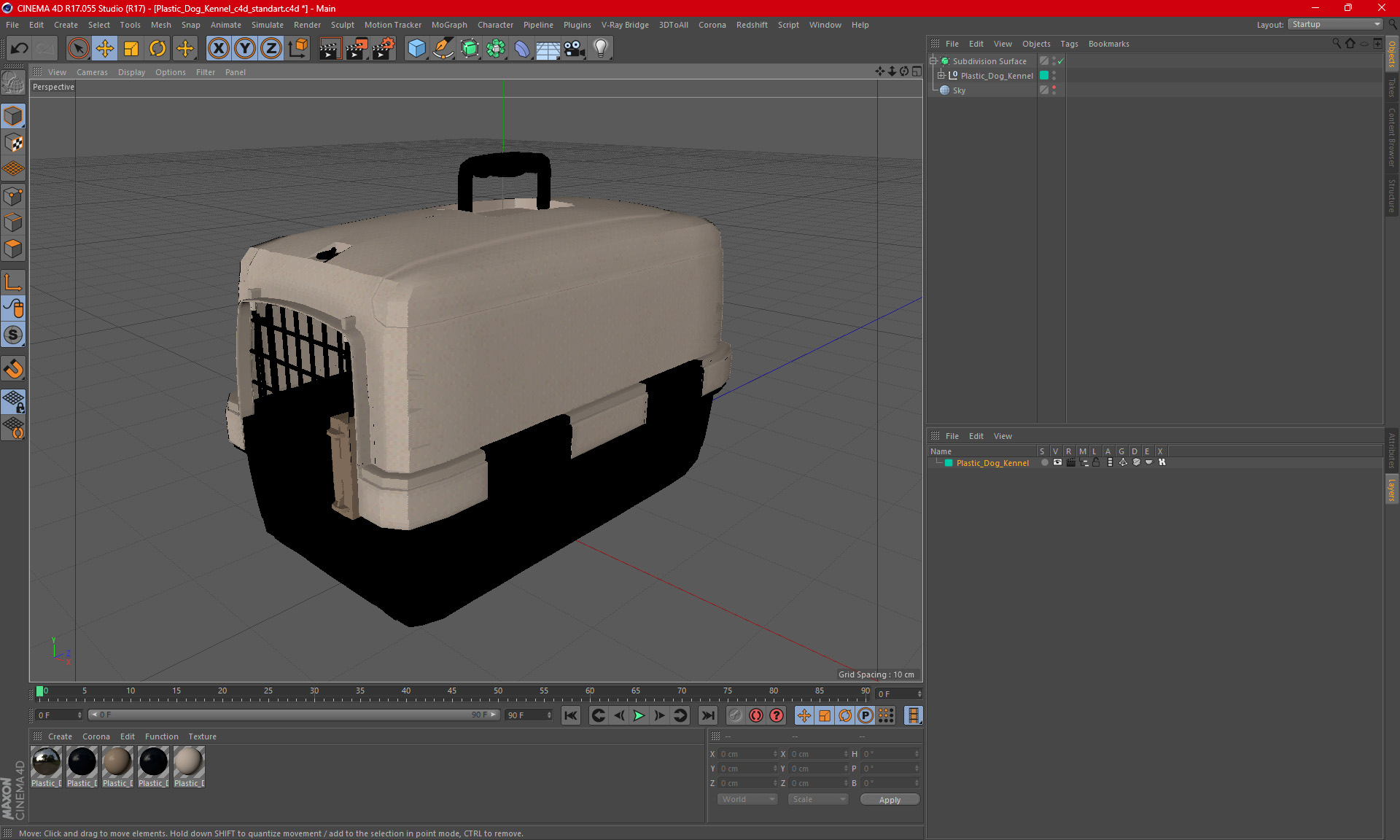Open the Floor environment objects icon
Image resolution: width=1400 pixels, height=840 pixels.
coord(548,49)
